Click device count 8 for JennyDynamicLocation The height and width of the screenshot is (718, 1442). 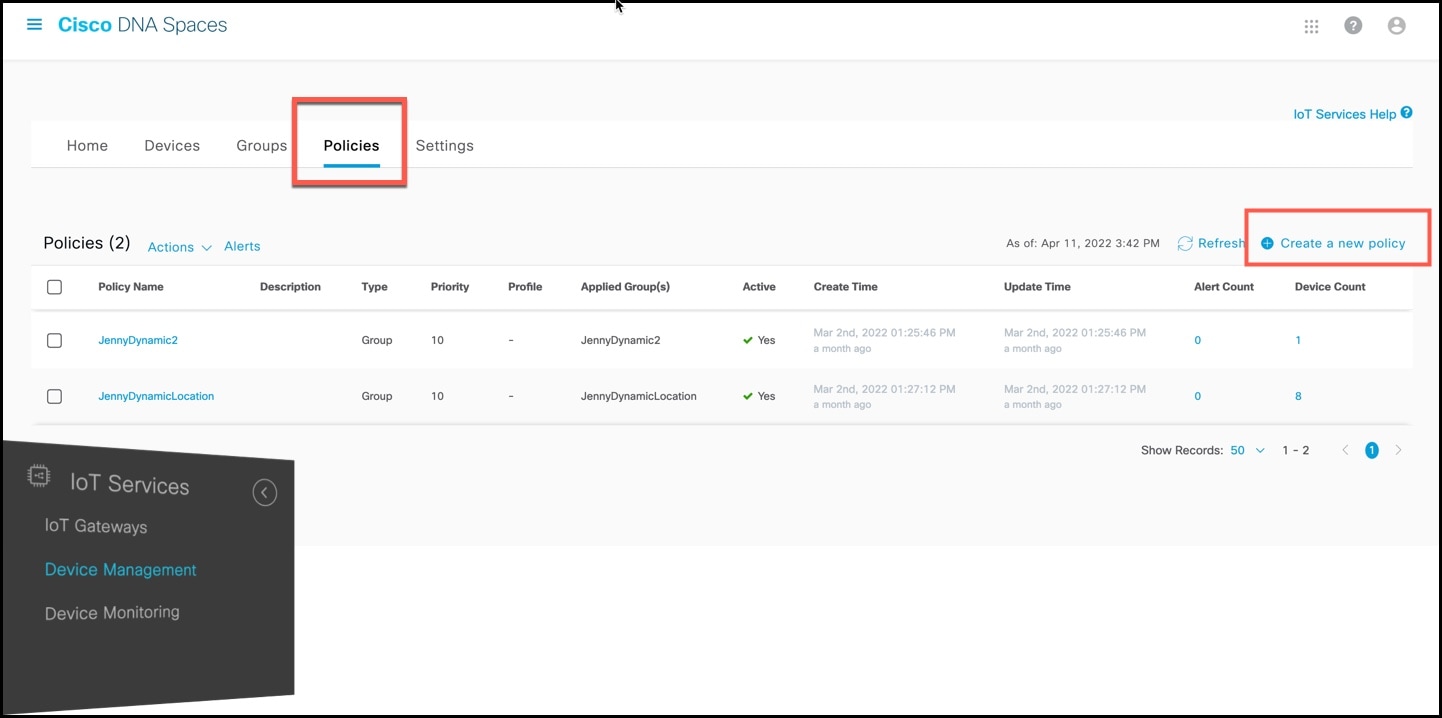pos(1298,396)
